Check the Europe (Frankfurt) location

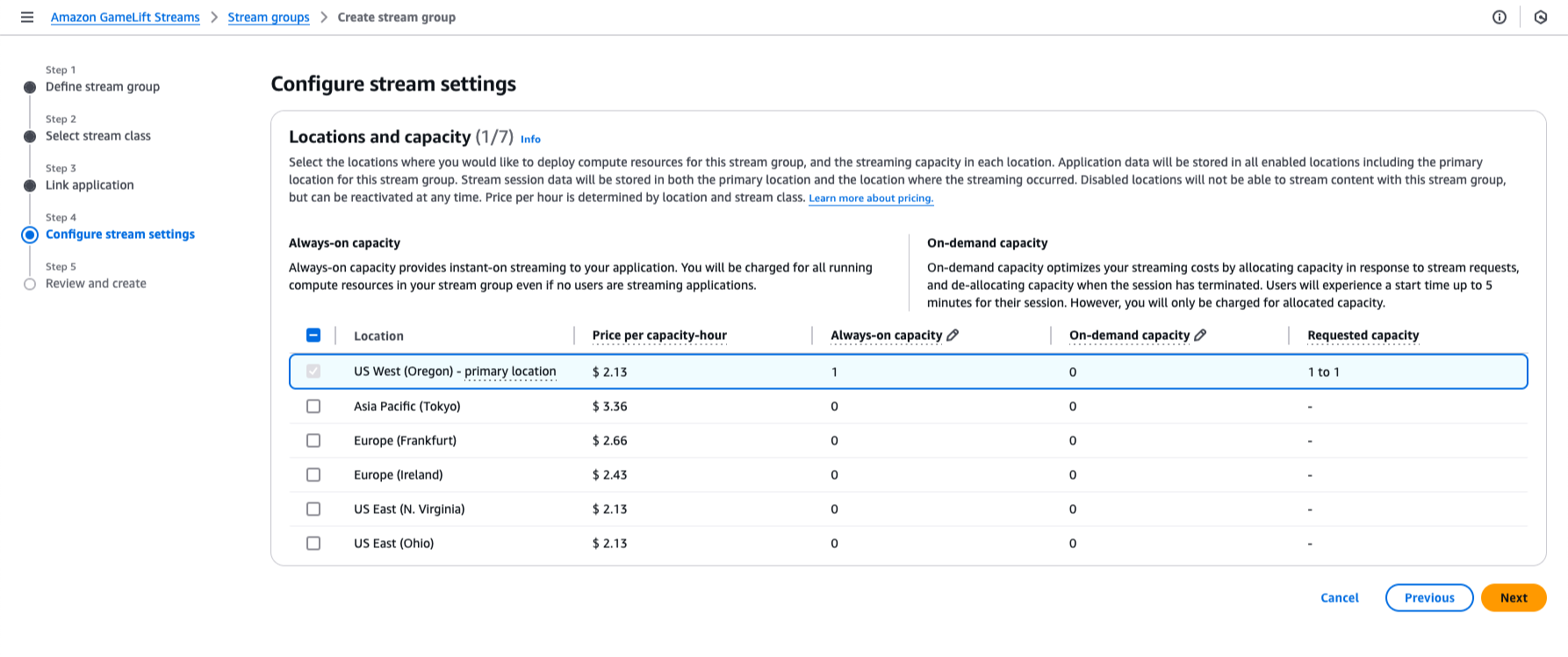[x=313, y=441]
